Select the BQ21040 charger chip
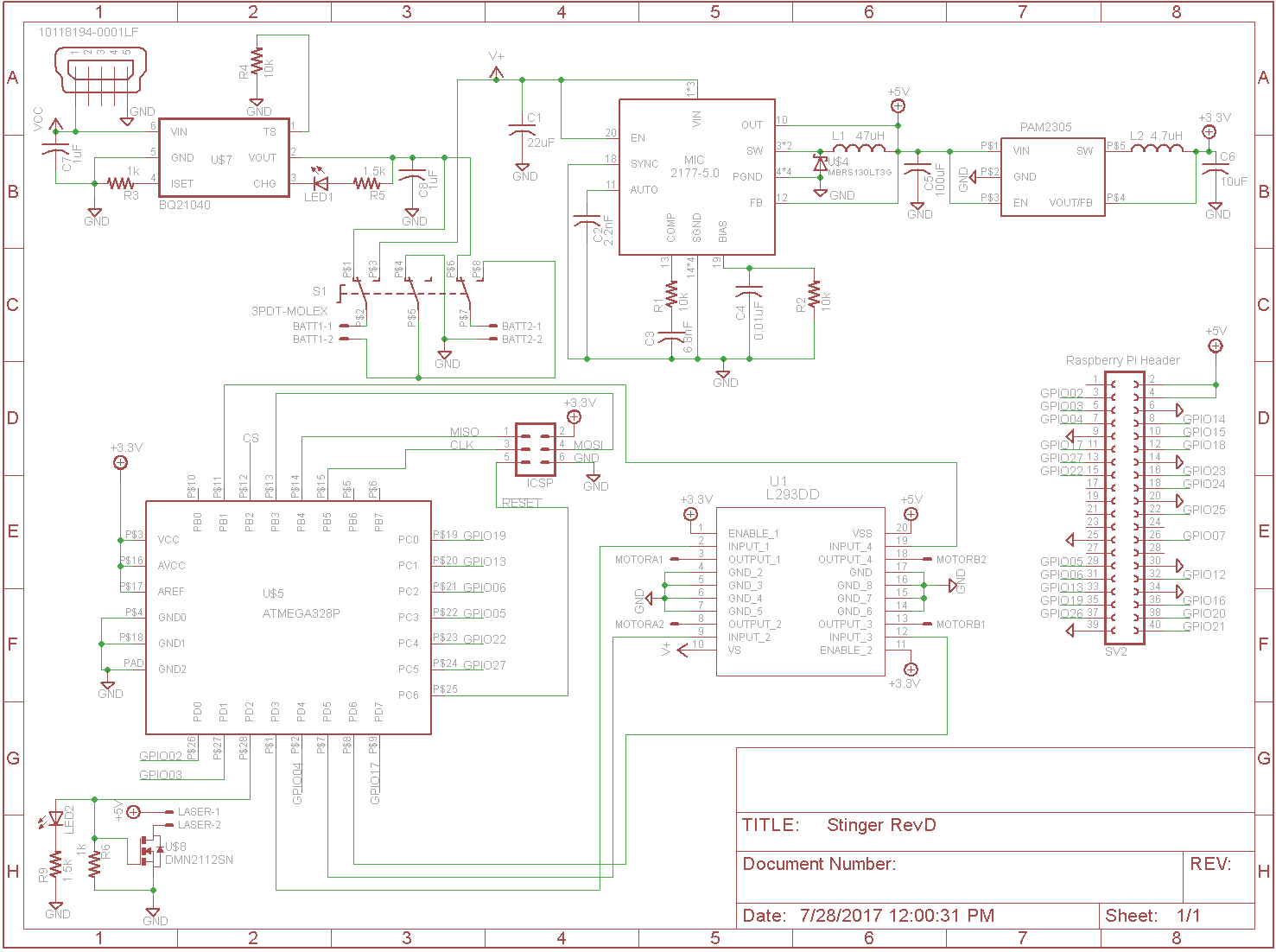 224,158
